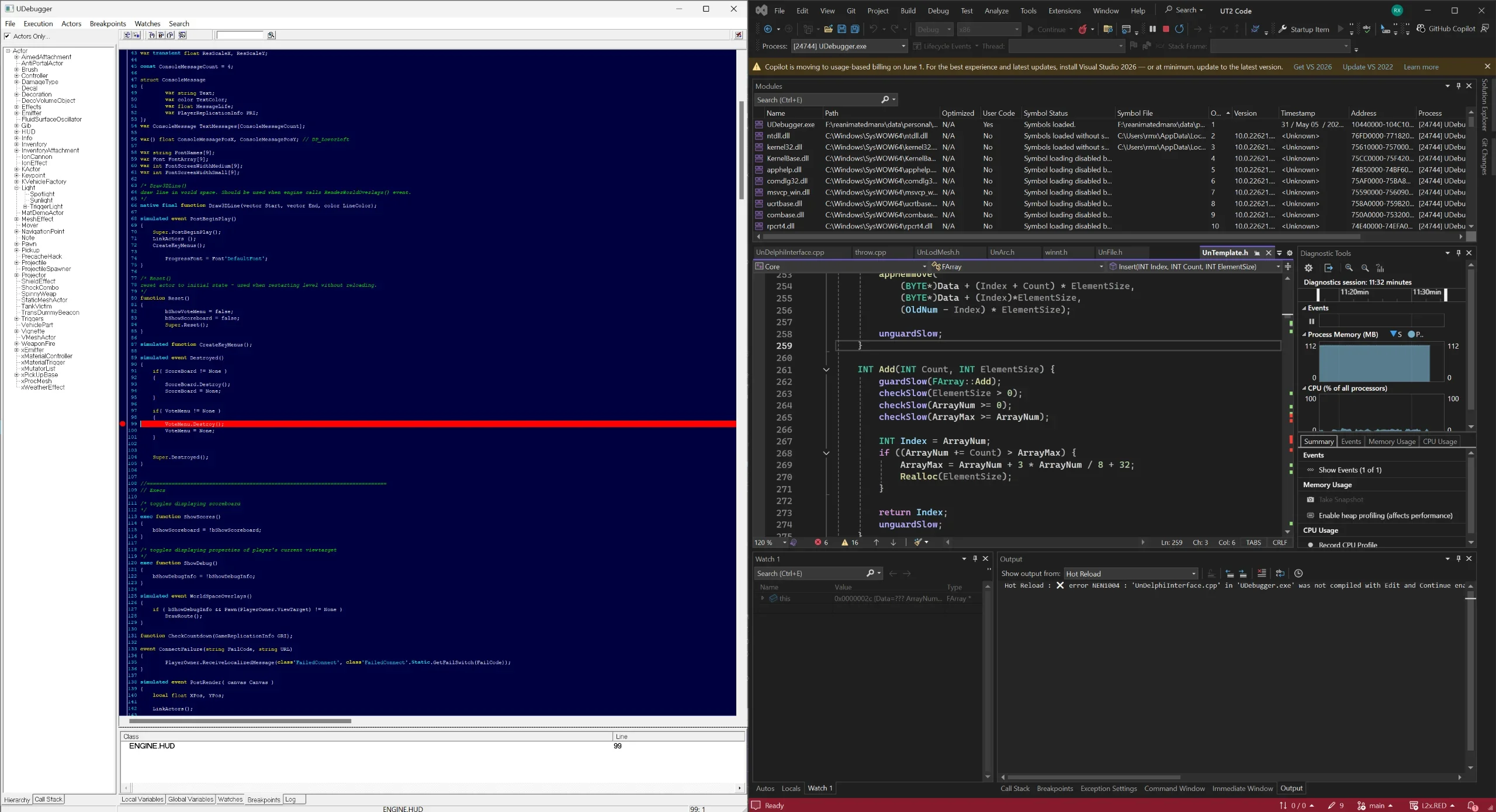Click the search input field in UDebugger toolbar
Viewport: 1496px width, 812px height.
[240, 35]
